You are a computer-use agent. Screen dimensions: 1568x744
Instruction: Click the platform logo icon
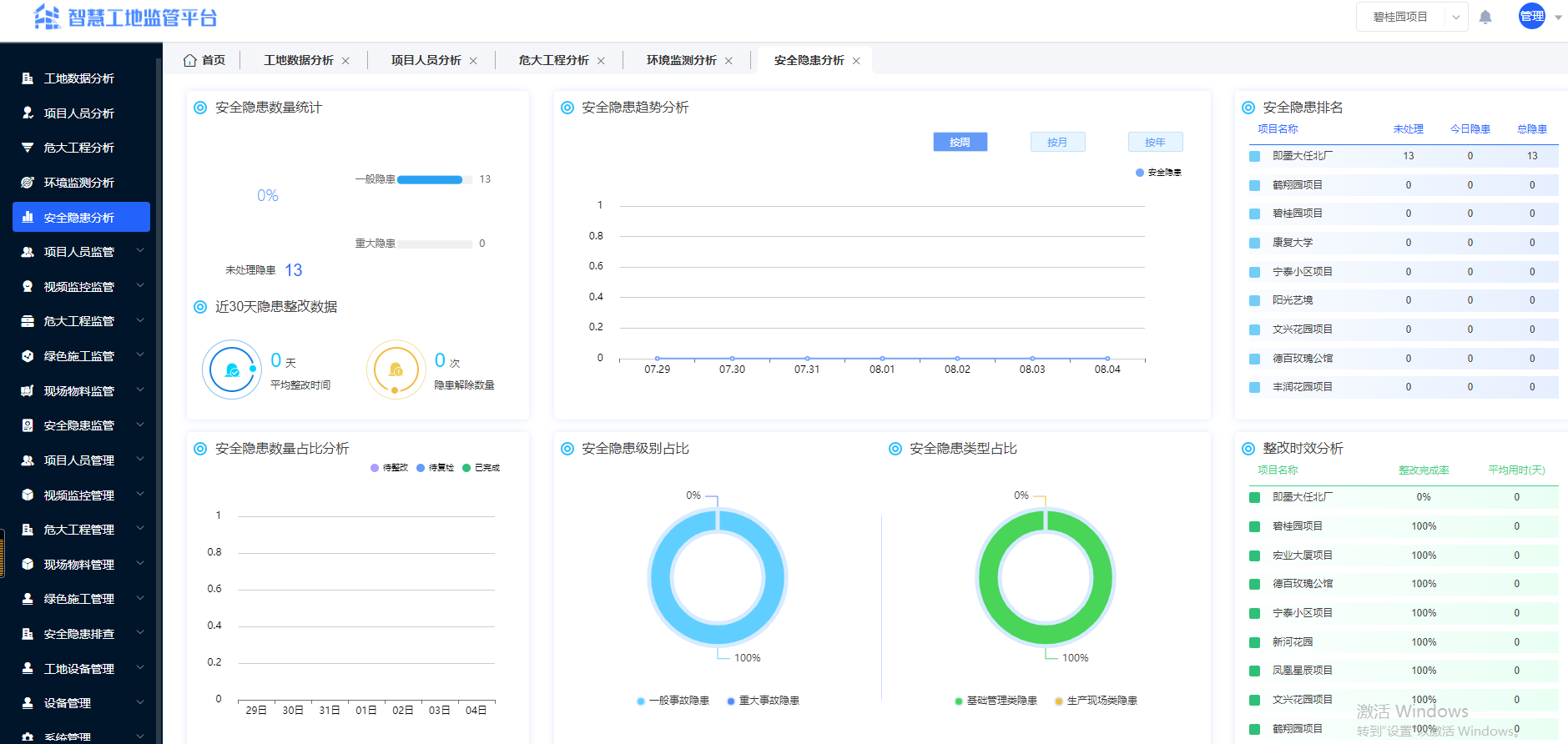47,17
